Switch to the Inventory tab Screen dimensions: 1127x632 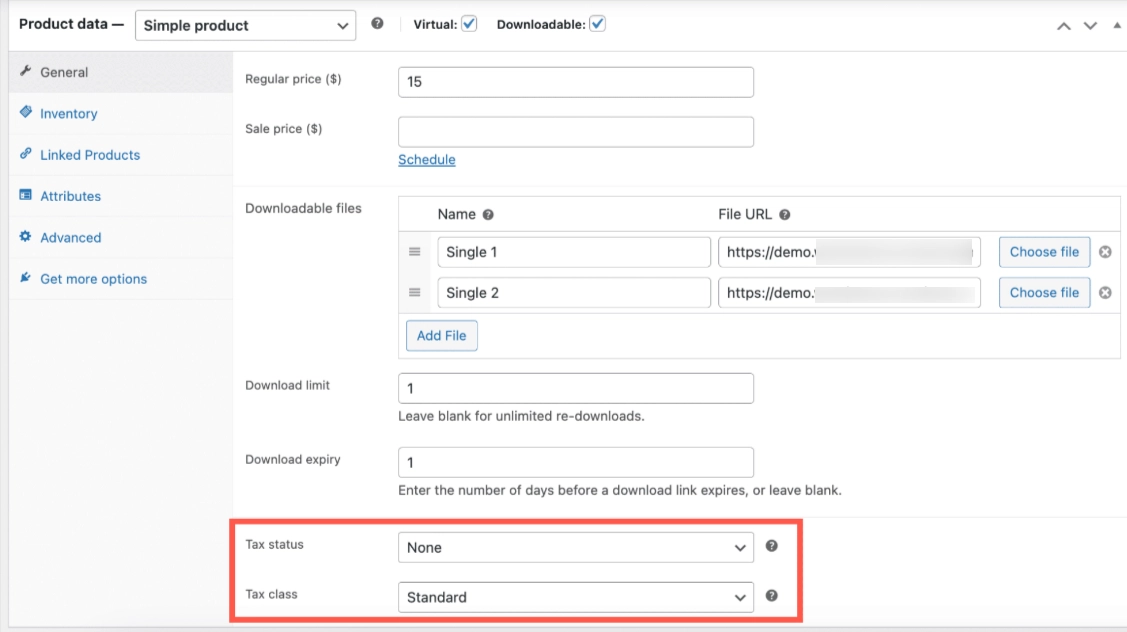[x=68, y=114]
